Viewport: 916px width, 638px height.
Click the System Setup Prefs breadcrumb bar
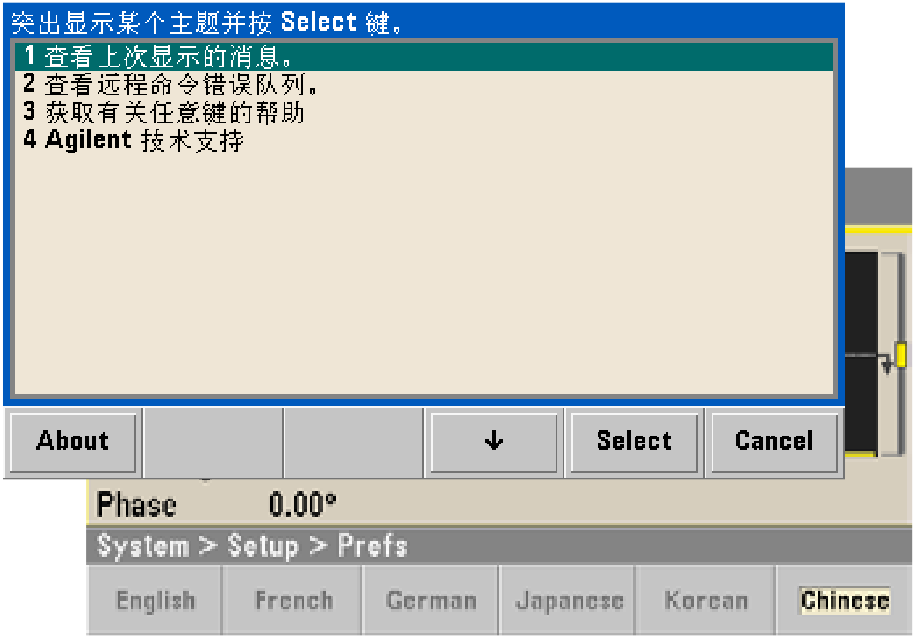pyautogui.click(x=250, y=547)
